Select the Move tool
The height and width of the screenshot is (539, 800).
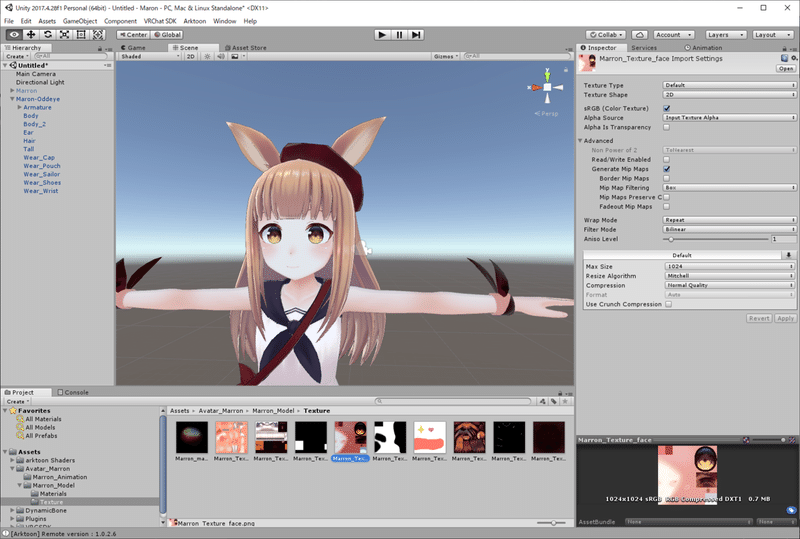pyautogui.click(x=31, y=35)
